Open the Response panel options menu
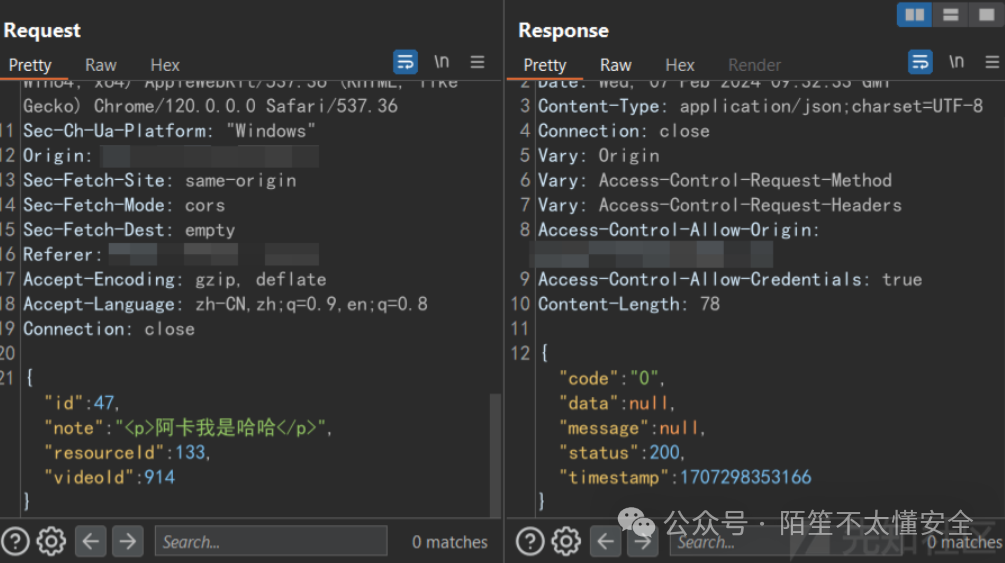Screen dimensions: 1005x563 [992, 62]
